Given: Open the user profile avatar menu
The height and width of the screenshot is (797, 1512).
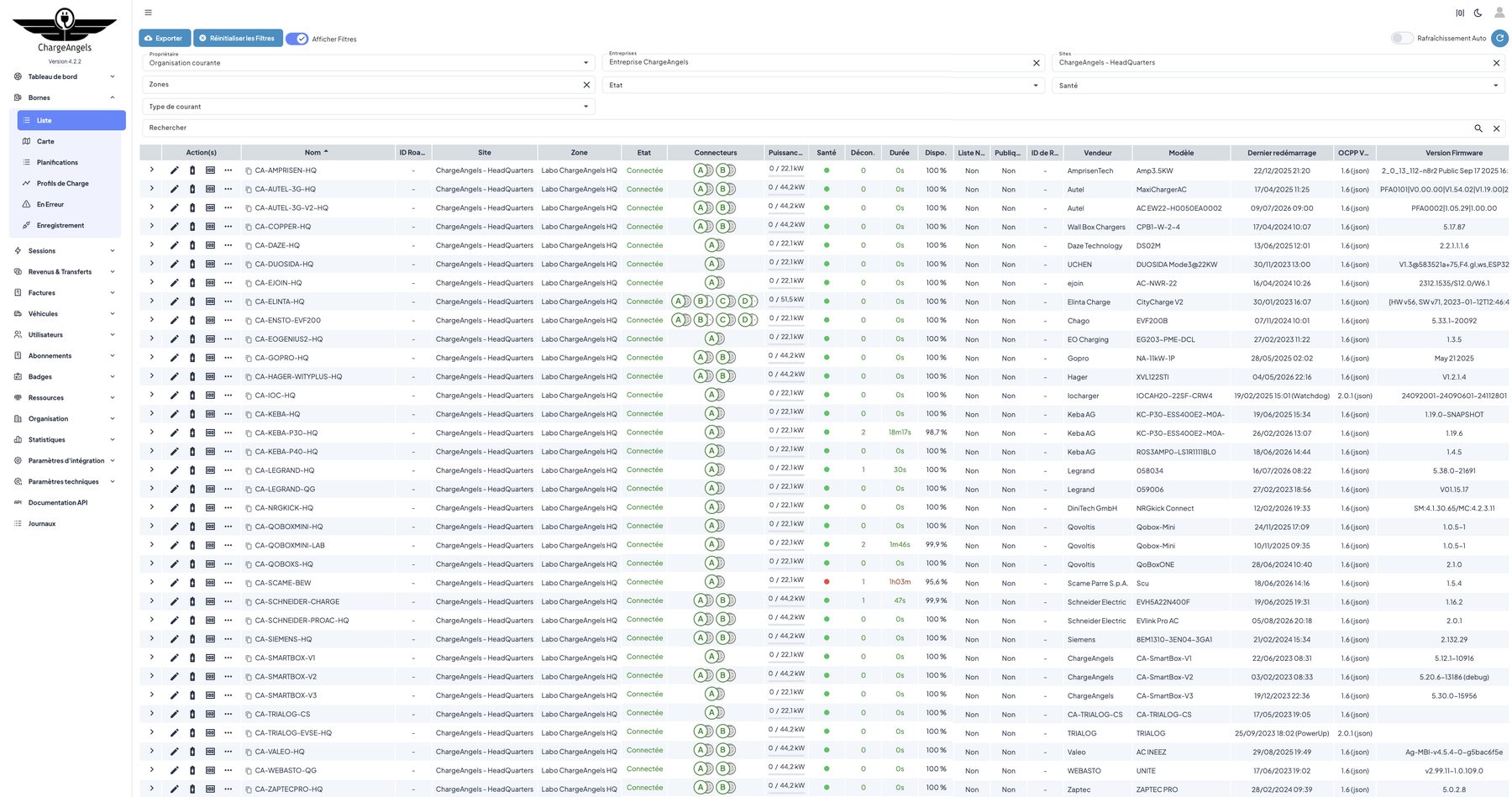Looking at the screenshot, I should (x=1499, y=13).
